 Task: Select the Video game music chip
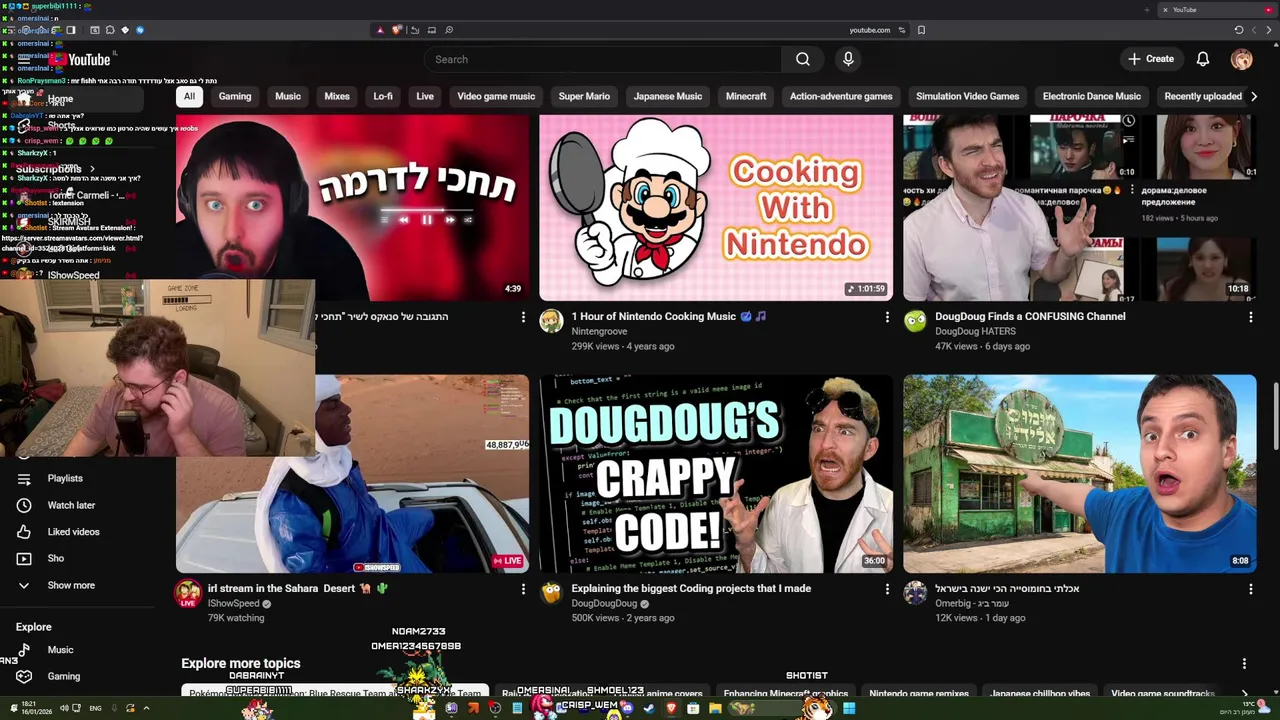tap(496, 96)
